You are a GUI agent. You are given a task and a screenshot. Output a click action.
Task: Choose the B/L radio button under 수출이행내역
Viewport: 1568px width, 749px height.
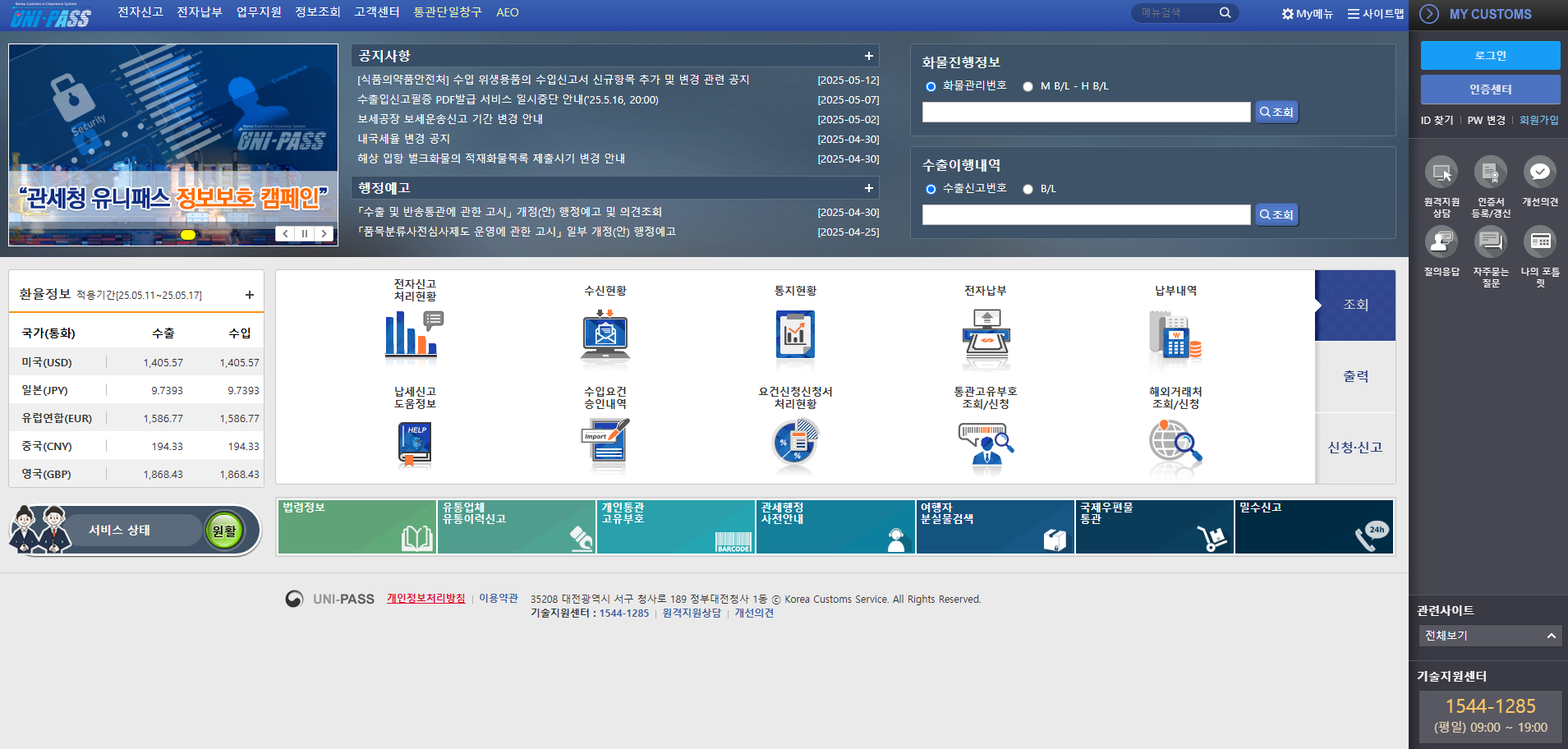pos(1028,188)
